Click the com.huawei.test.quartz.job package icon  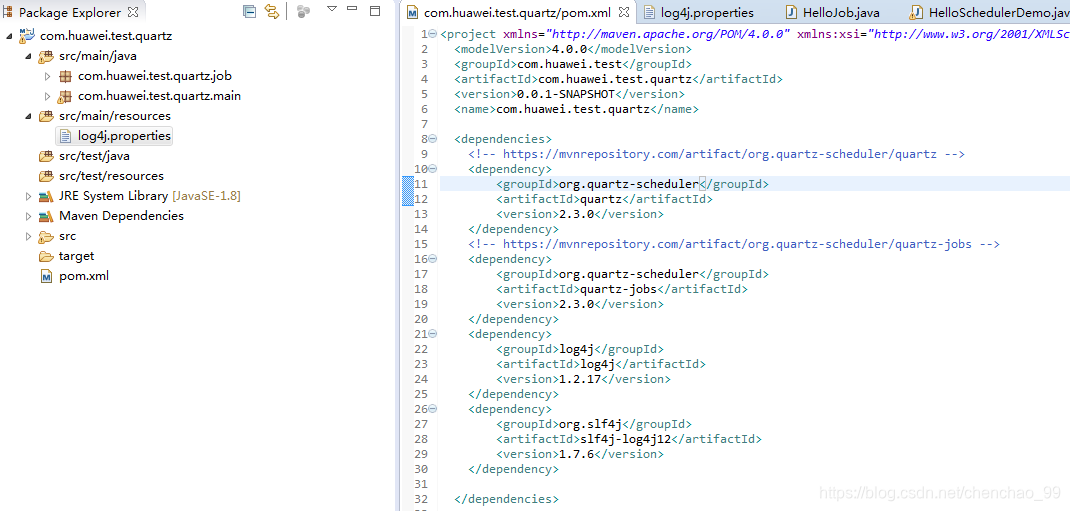coord(66,76)
